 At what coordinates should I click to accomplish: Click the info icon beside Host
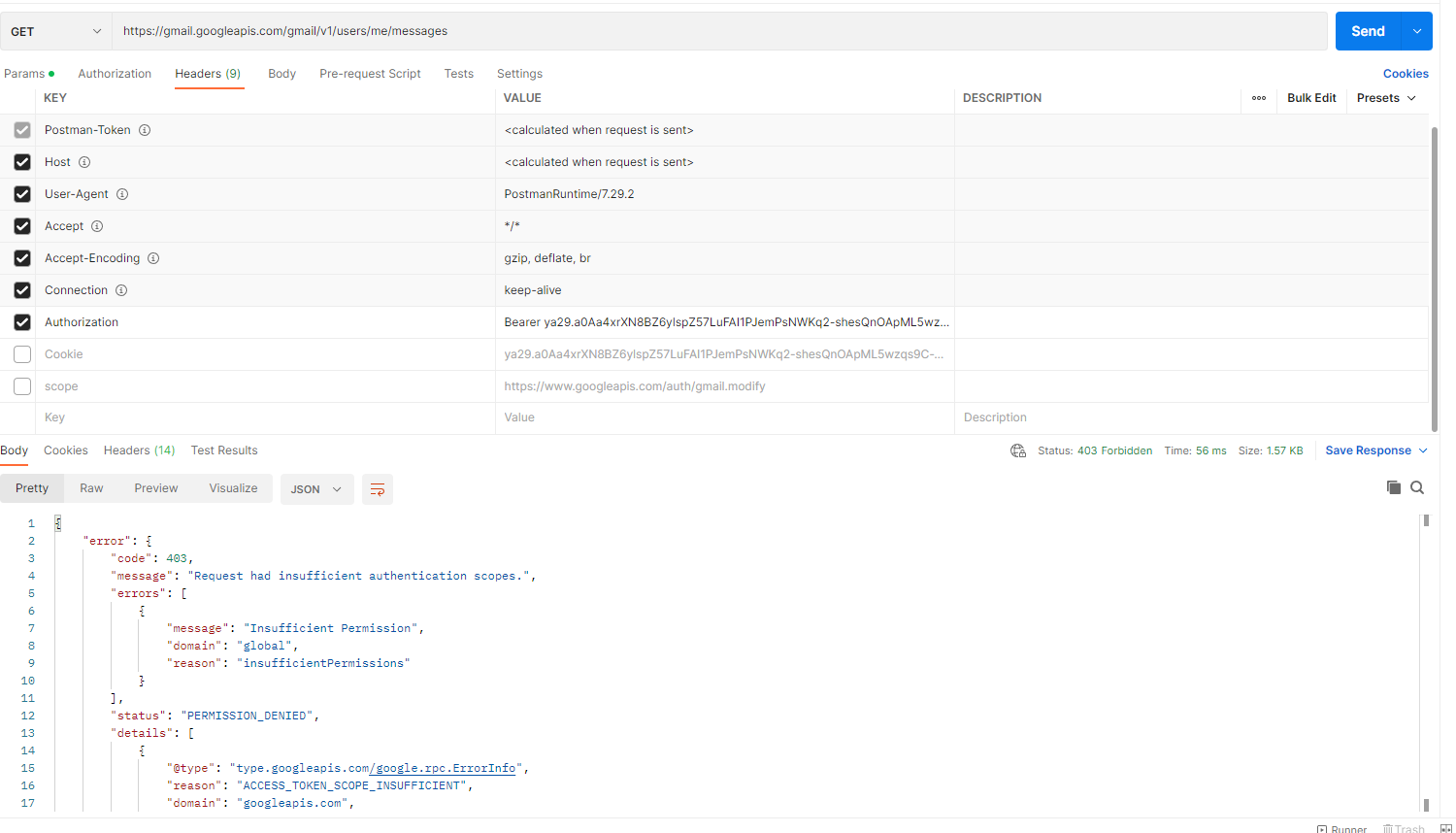84,162
